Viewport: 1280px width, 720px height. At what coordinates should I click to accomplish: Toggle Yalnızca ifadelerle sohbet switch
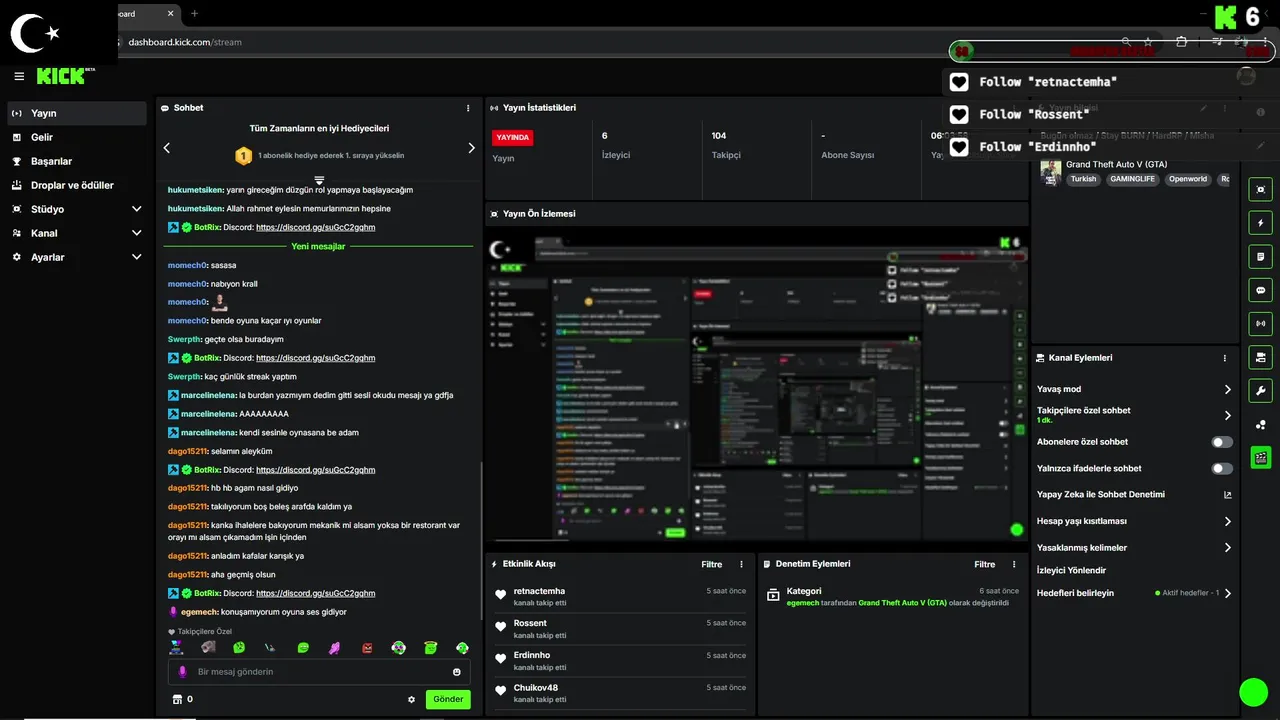(1222, 468)
